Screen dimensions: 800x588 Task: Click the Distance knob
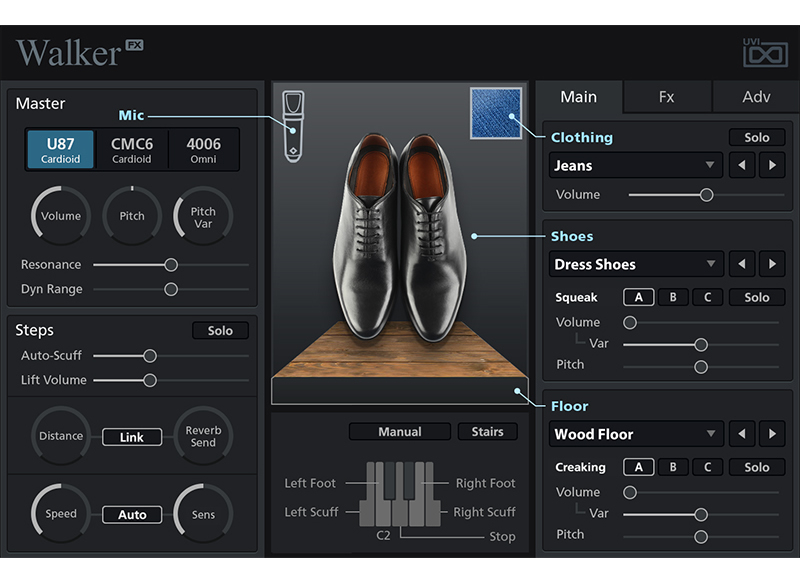[x=61, y=436]
